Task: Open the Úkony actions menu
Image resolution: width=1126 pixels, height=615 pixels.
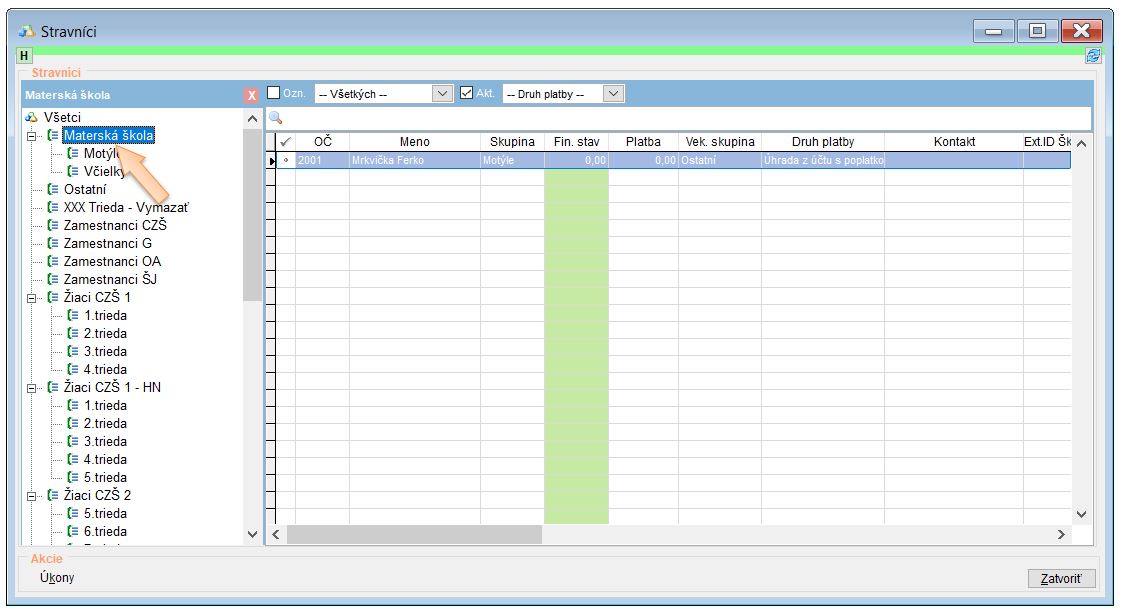Action: (55, 578)
